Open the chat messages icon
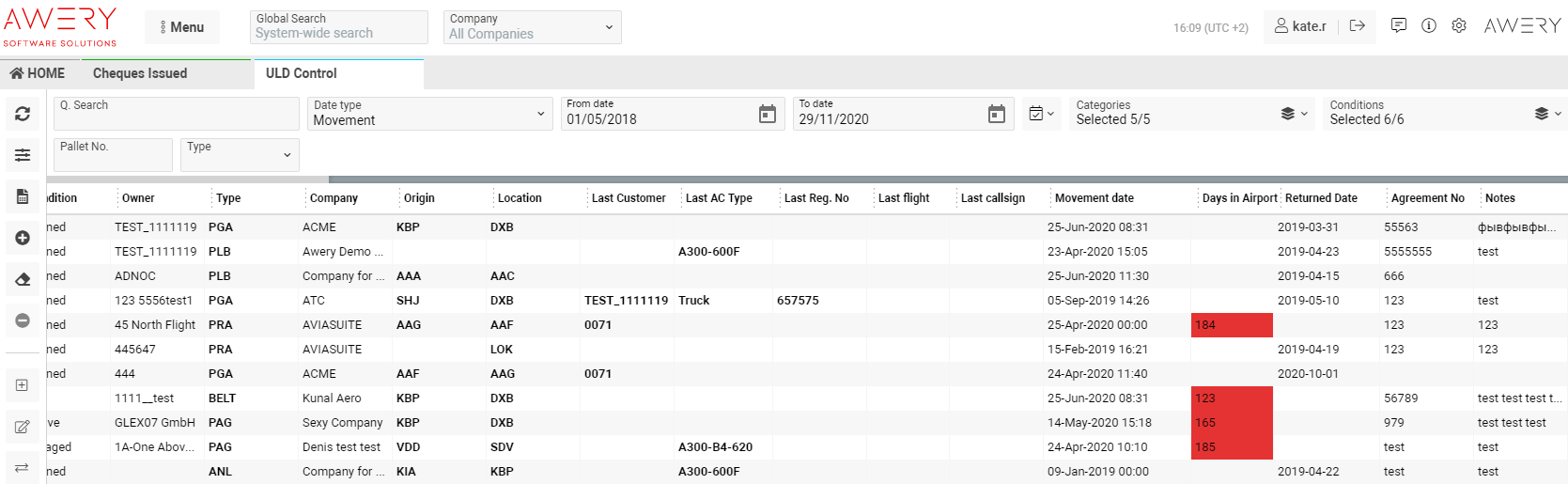Screen dimensions: 1568x484 [1399, 26]
